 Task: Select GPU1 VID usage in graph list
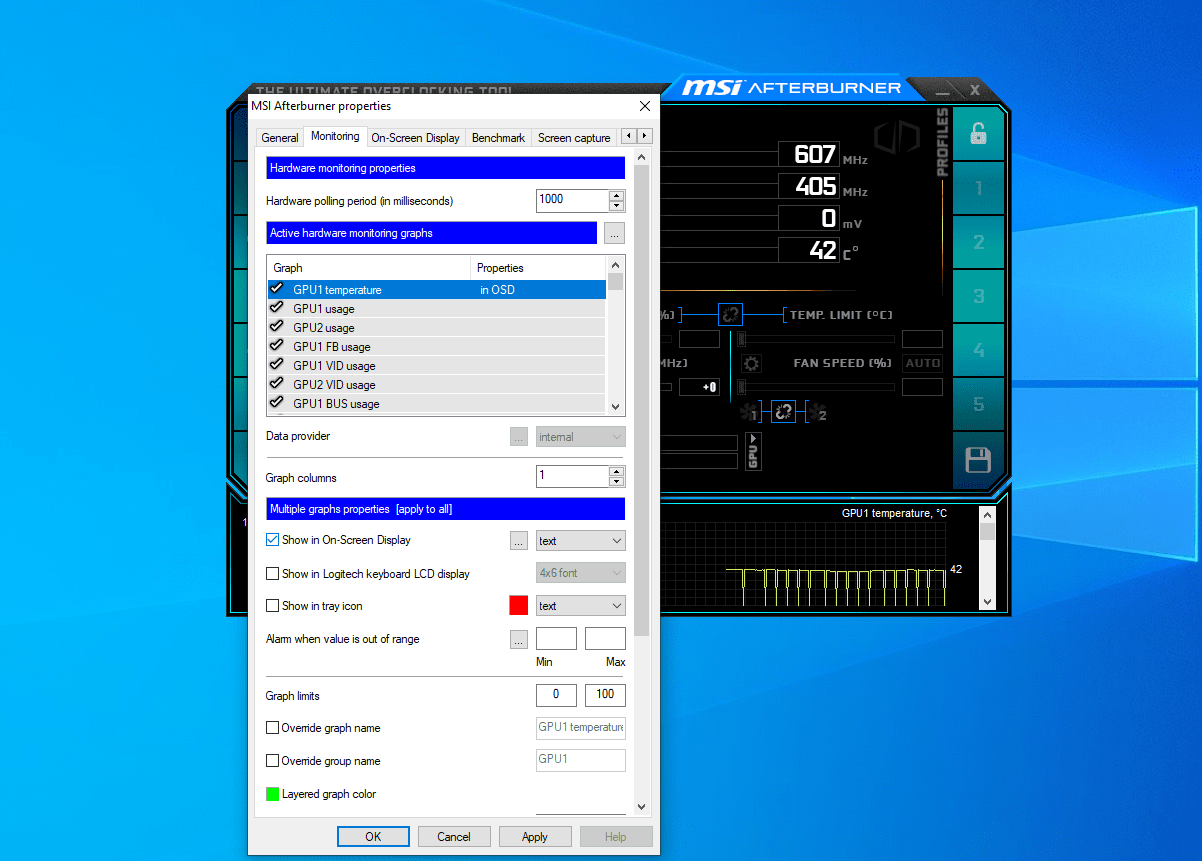(x=334, y=366)
